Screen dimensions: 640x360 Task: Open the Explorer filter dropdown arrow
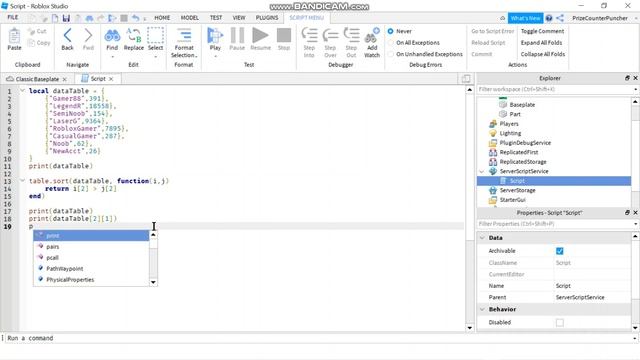pyautogui.click(x=636, y=89)
